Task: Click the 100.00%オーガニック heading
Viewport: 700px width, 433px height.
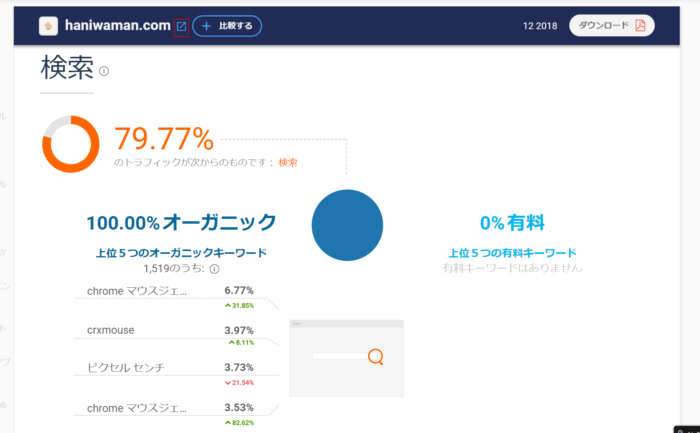Action: click(181, 222)
